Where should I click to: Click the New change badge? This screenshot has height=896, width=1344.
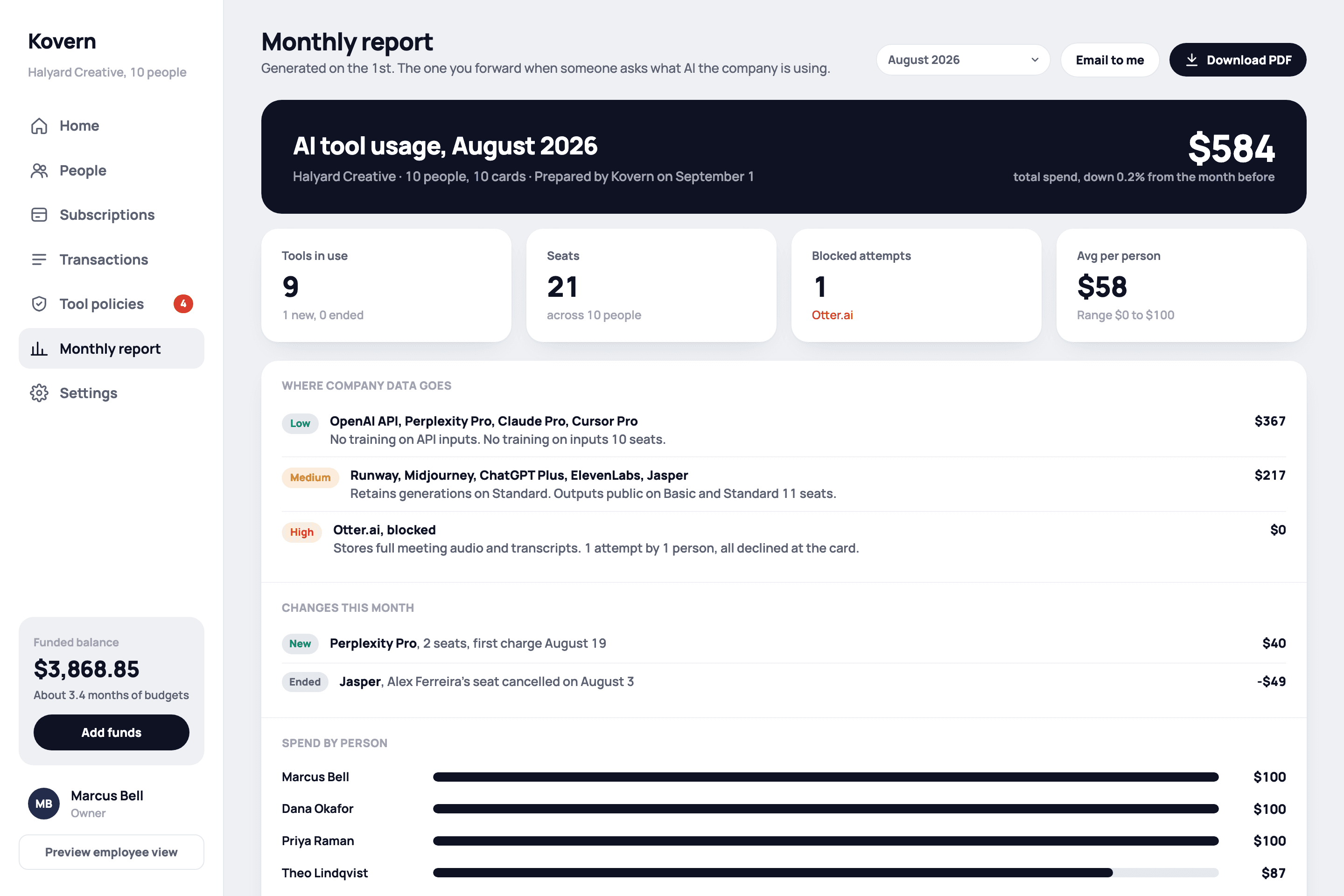tap(300, 644)
